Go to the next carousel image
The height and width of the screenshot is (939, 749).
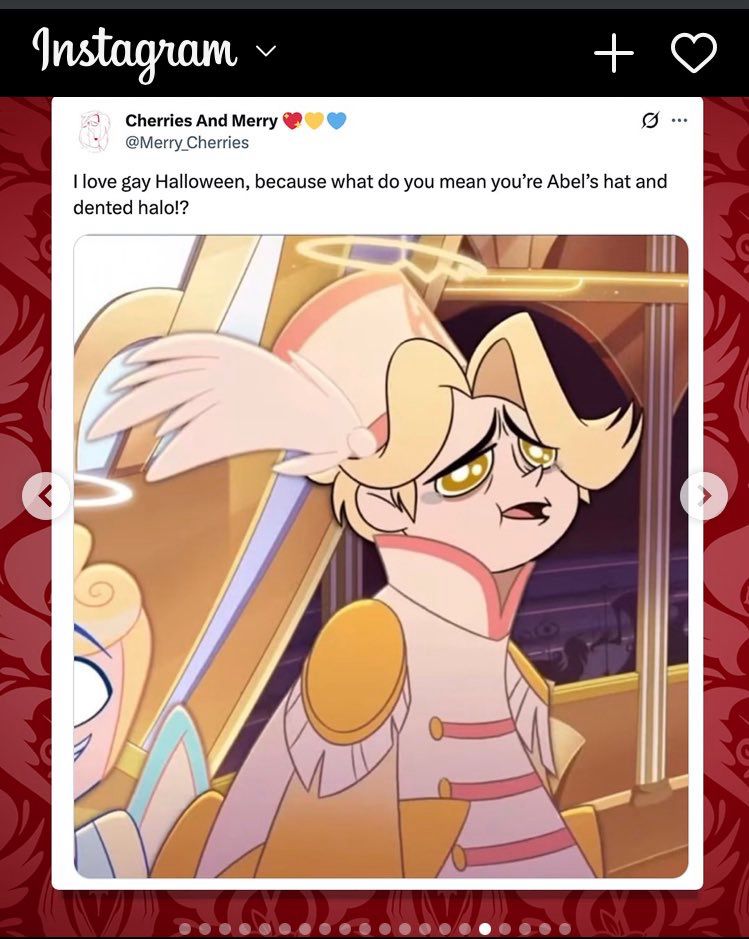(x=704, y=496)
